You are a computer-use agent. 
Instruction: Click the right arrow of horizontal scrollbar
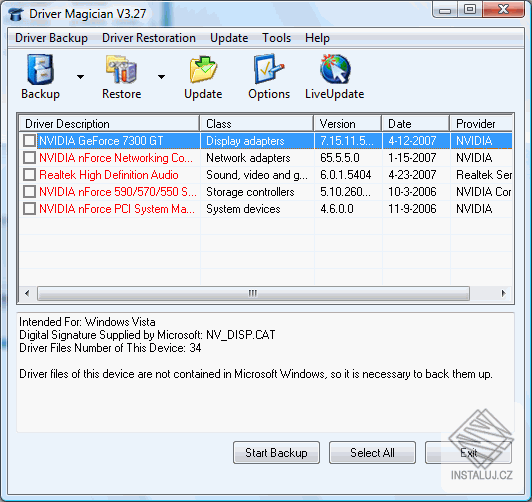click(504, 293)
